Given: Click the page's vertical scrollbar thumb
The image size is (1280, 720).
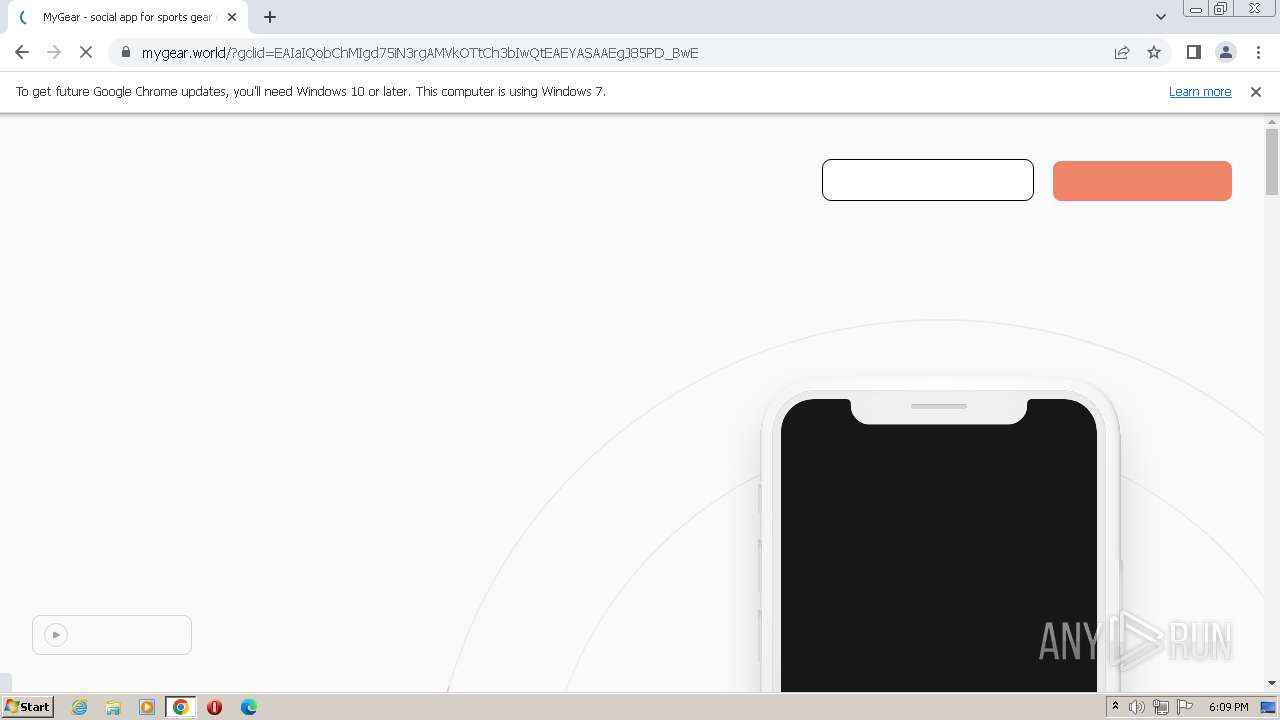Looking at the screenshot, I should tap(1272, 162).
